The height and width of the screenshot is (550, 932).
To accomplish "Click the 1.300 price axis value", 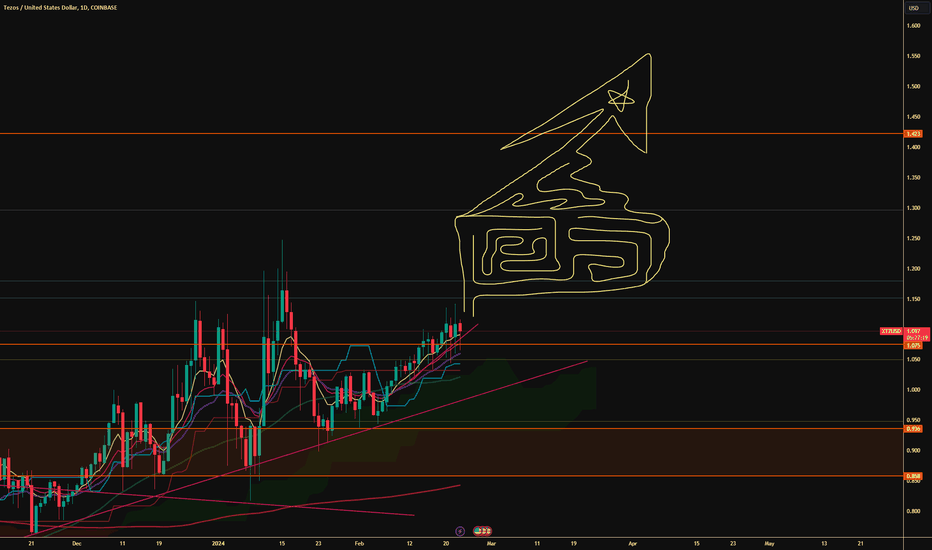I will 913,208.
